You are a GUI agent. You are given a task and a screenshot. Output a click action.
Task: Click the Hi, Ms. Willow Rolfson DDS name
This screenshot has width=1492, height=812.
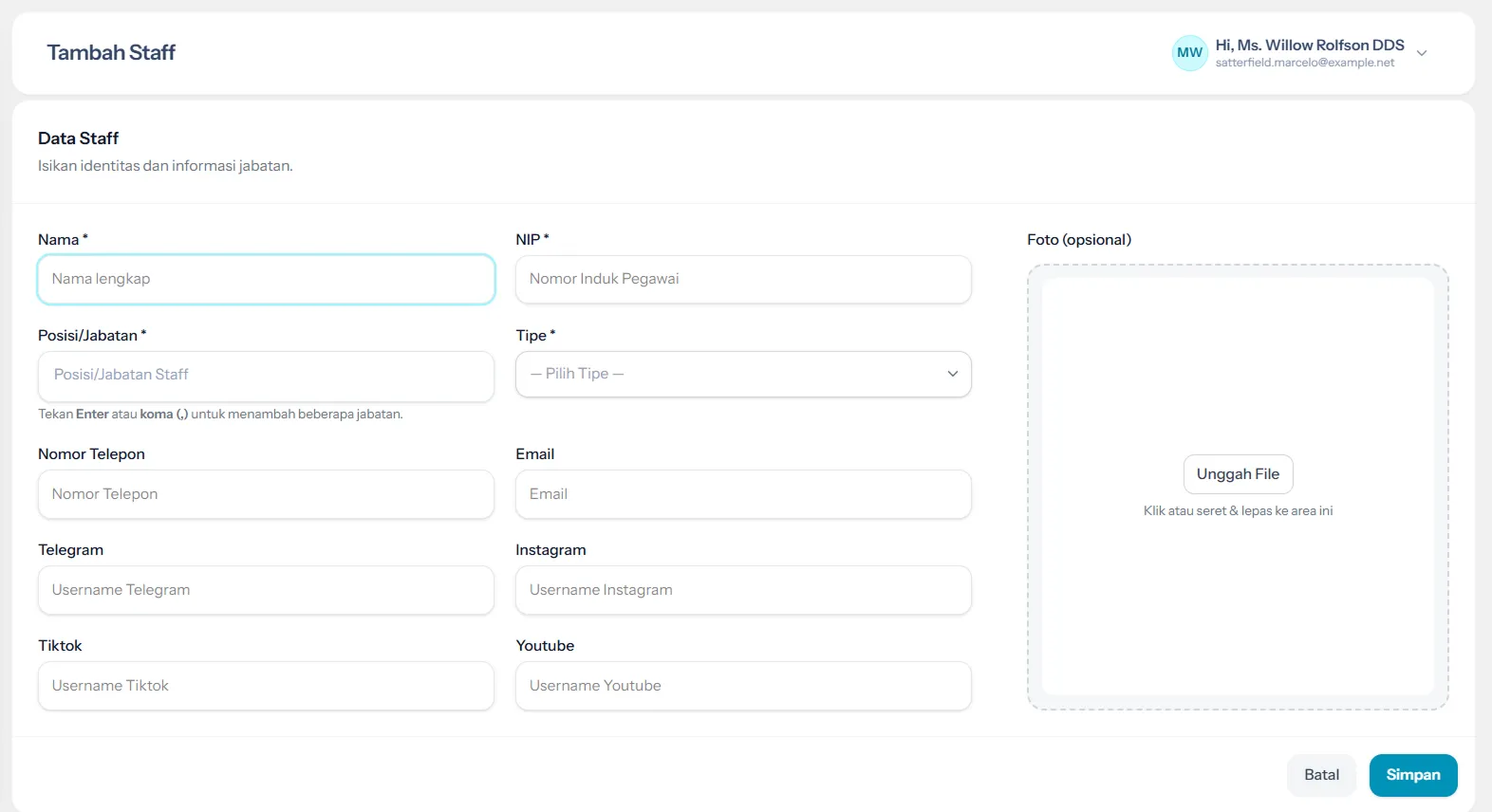tap(1310, 45)
